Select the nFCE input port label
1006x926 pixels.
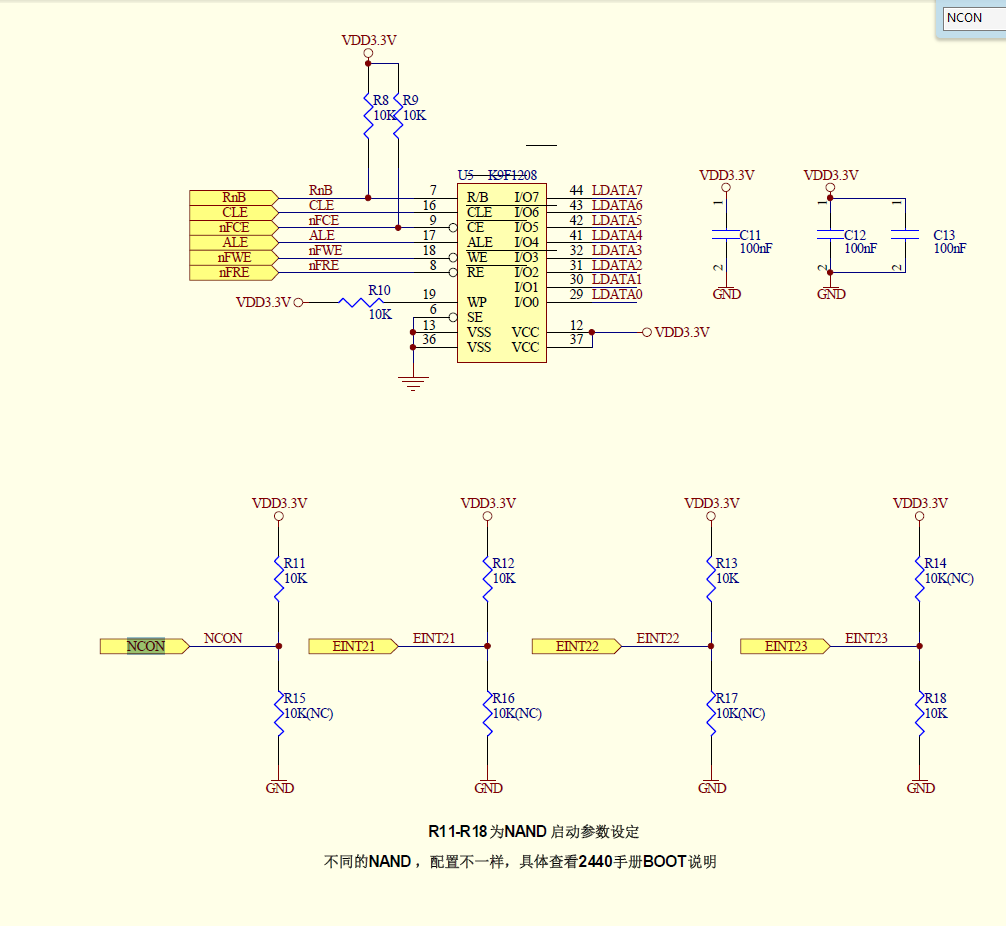click(x=232, y=227)
